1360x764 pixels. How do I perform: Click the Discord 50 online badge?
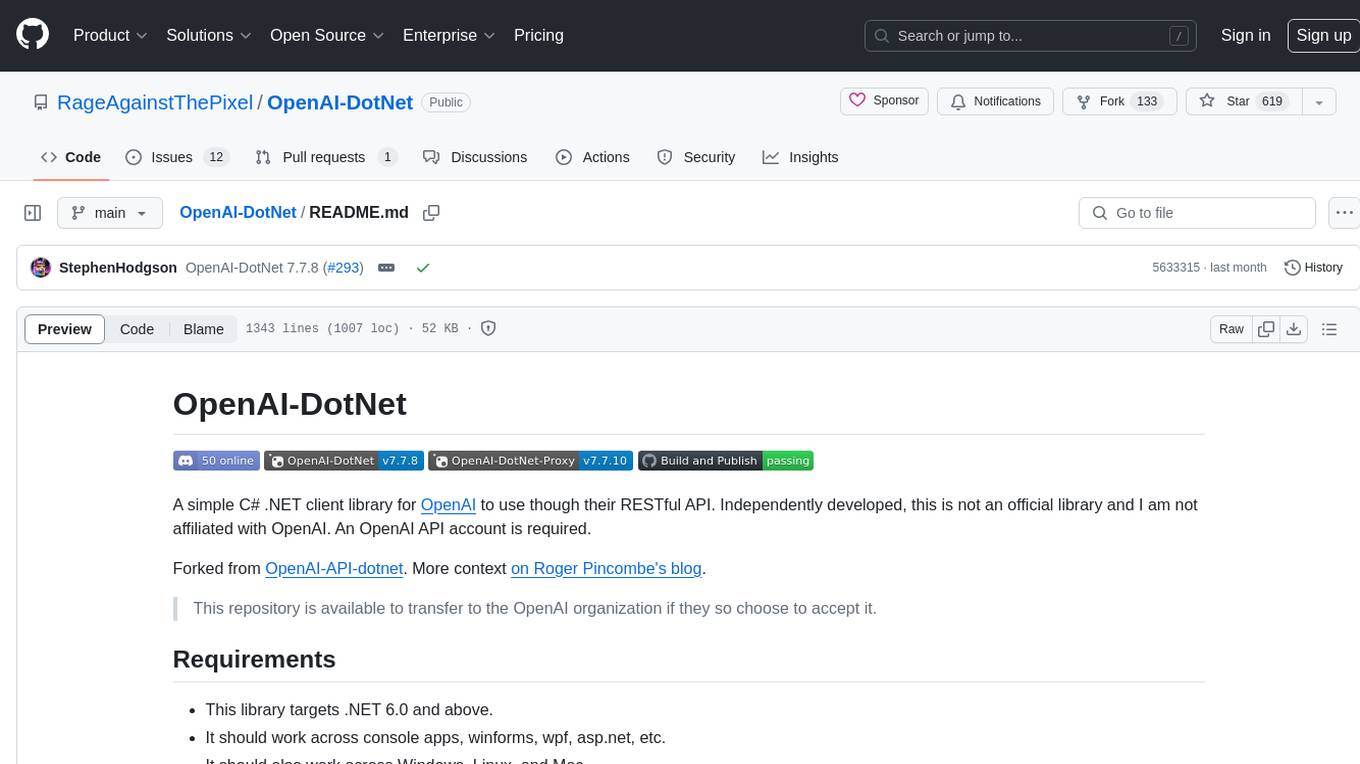216,461
